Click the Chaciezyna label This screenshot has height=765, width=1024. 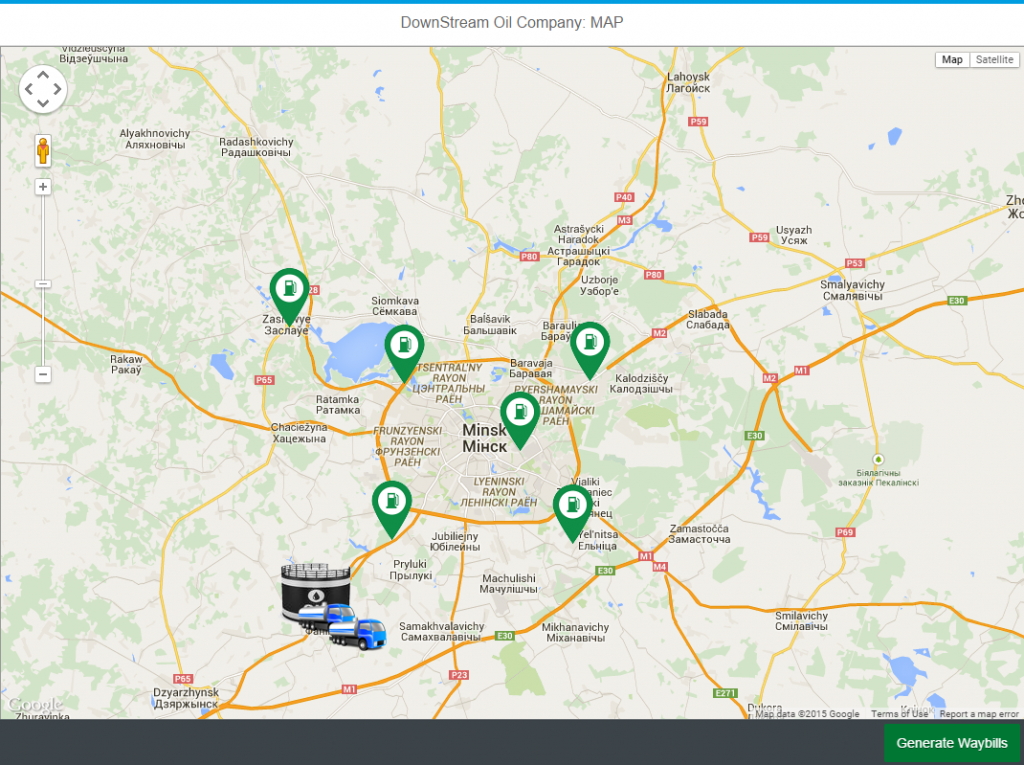(299, 432)
